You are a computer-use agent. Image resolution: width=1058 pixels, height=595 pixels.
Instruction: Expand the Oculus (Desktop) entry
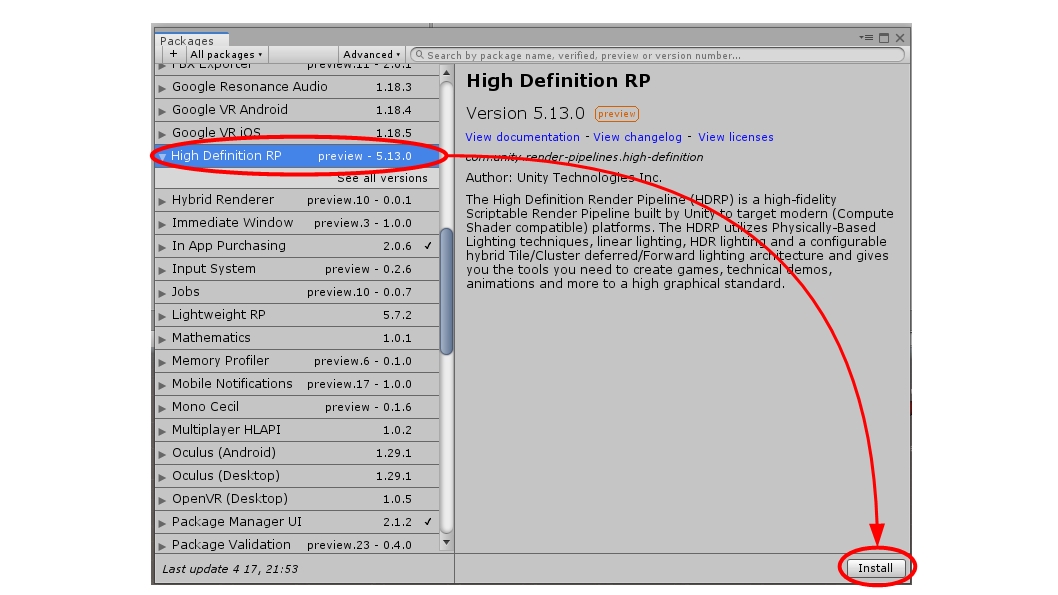[162, 476]
